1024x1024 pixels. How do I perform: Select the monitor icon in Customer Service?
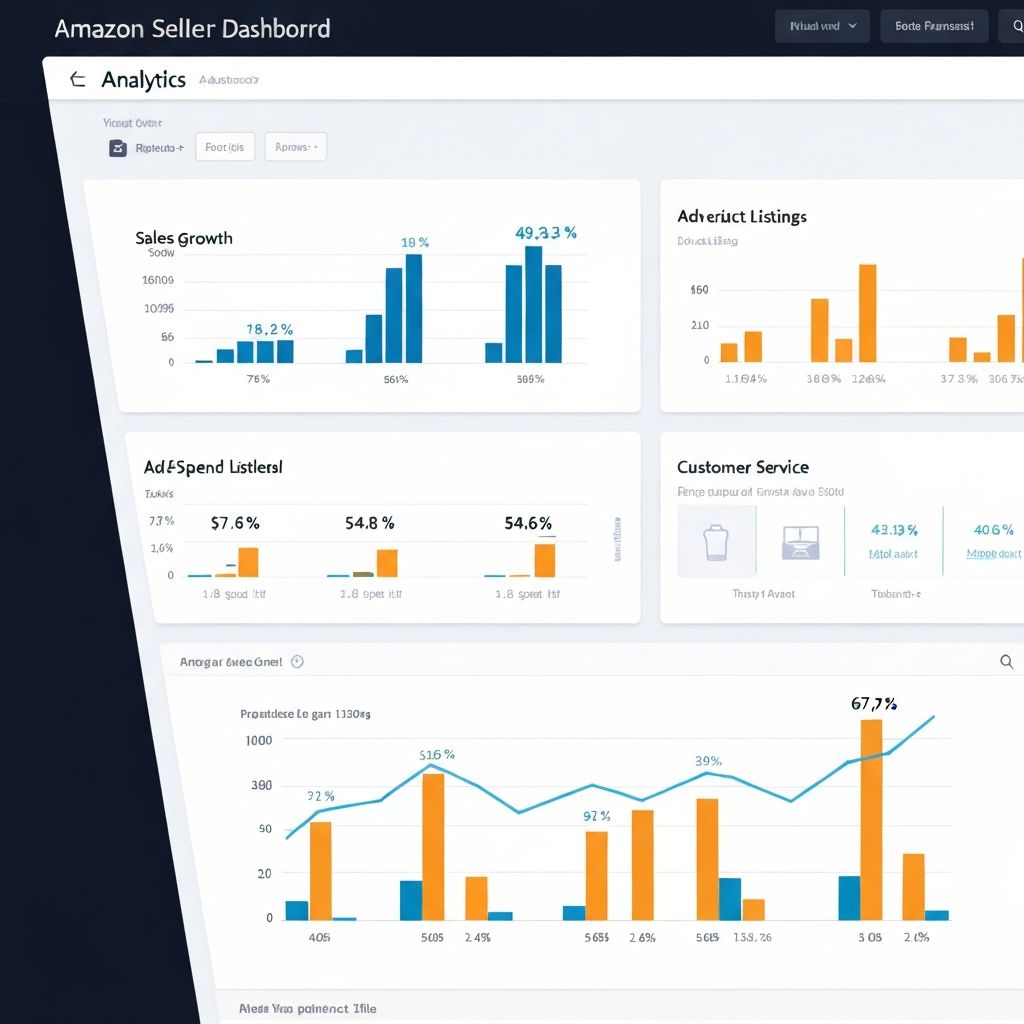(x=800, y=541)
